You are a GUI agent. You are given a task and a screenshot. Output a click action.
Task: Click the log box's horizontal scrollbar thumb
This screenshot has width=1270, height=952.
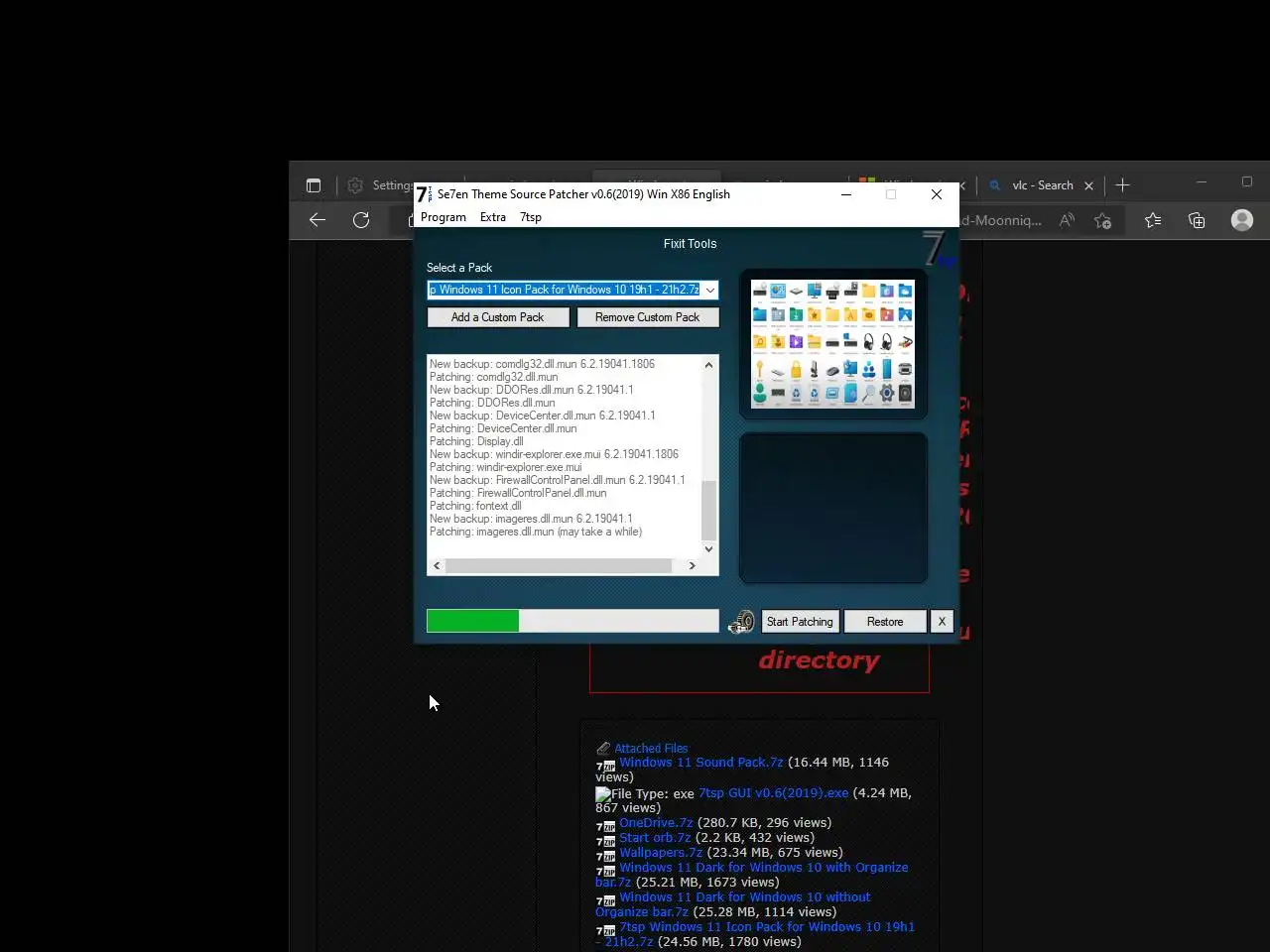(559, 565)
